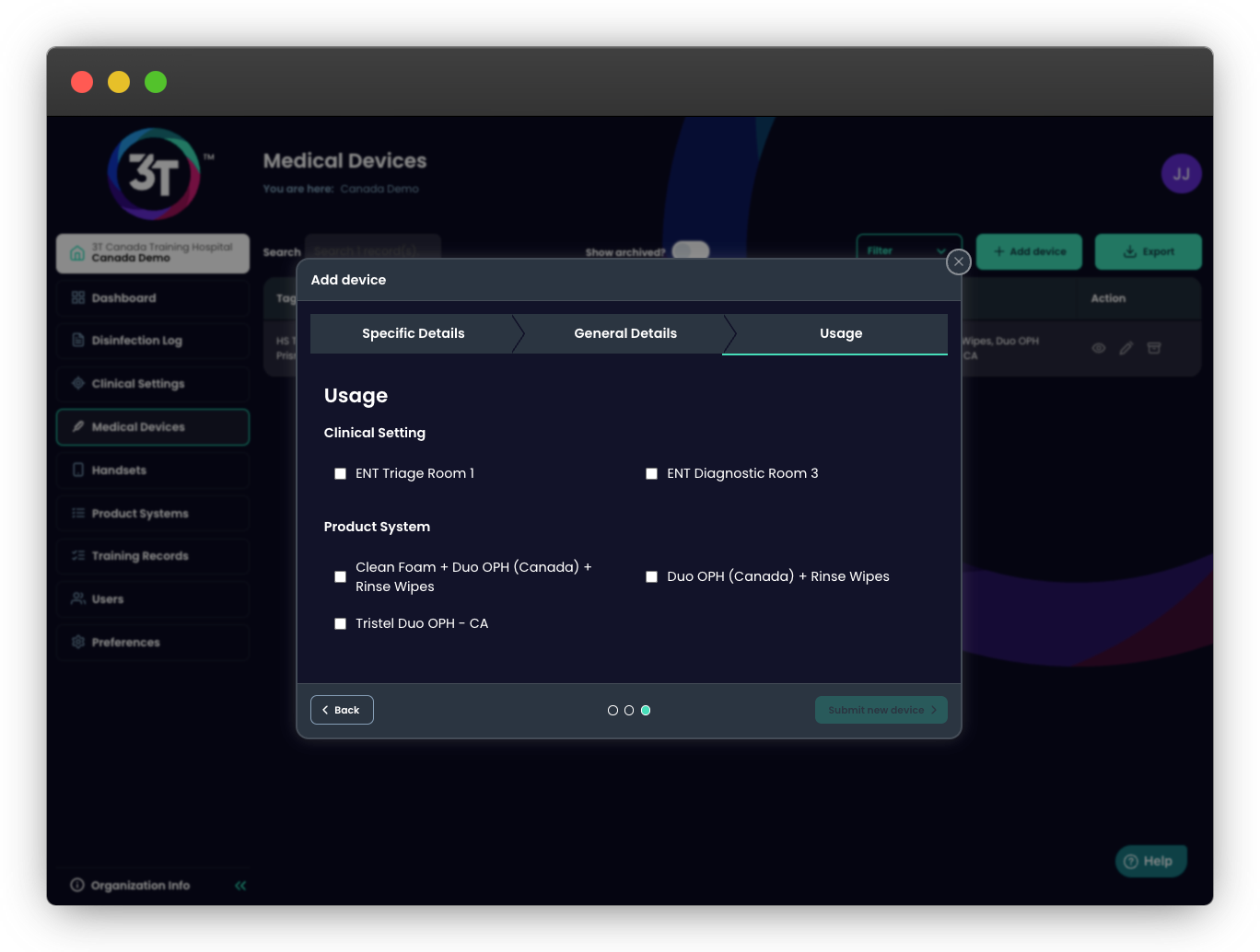1260x952 pixels.
Task: Collapse the sidebar with double chevron
Action: (240, 886)
